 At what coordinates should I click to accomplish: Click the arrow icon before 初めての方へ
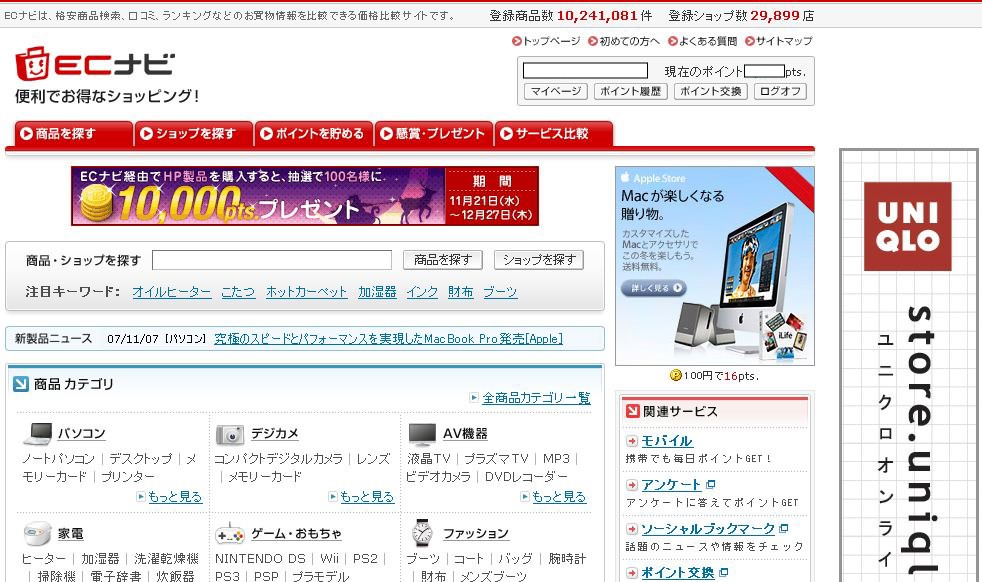(593, 41)
